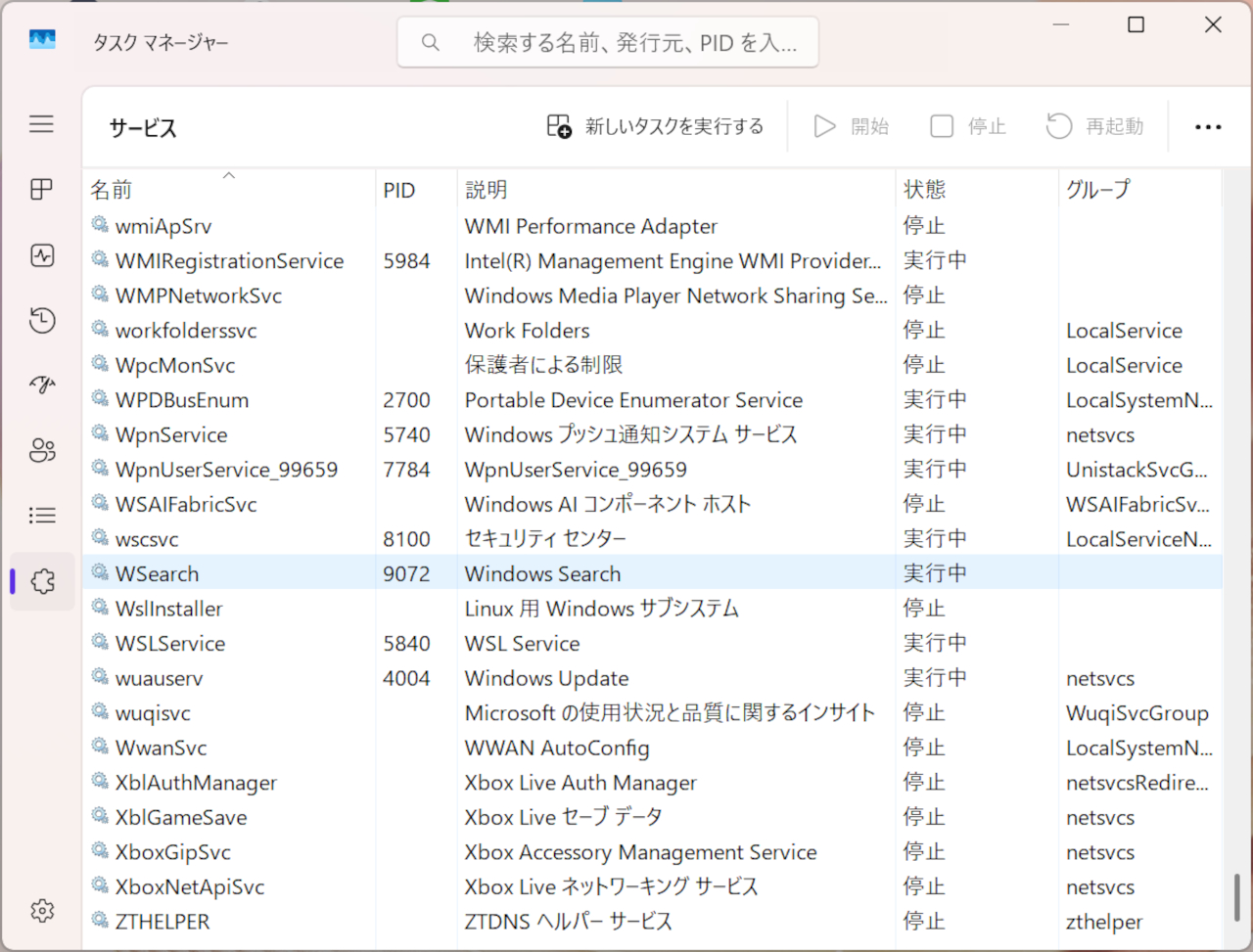1253x952 pixels.
Task: Click the XblGameSave service gear icon
Action: pyautogui.click(x=100, y=816)
